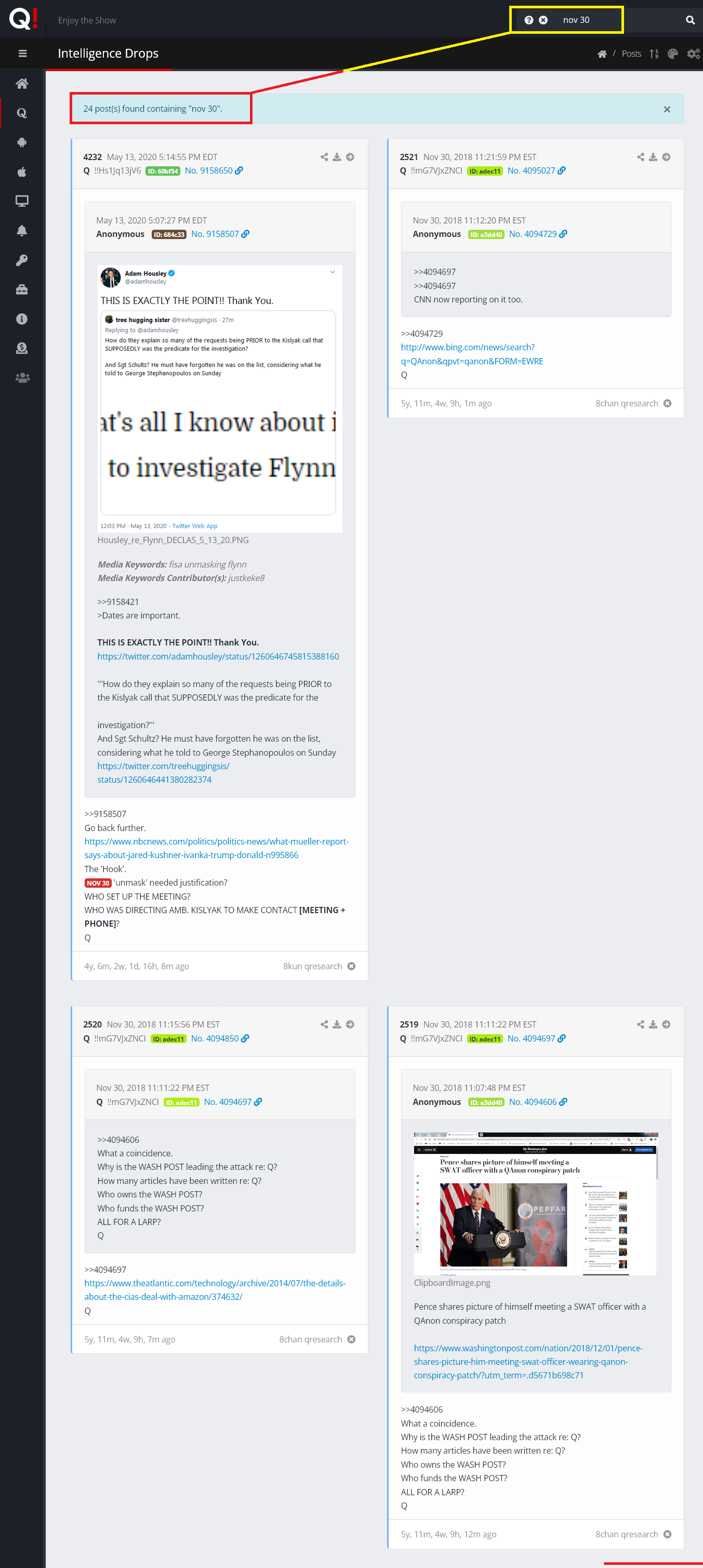The height and width of the screenshot is (1568, 703).
Task: Open the nbcnews.com Mueller report link
Action: 216,848
